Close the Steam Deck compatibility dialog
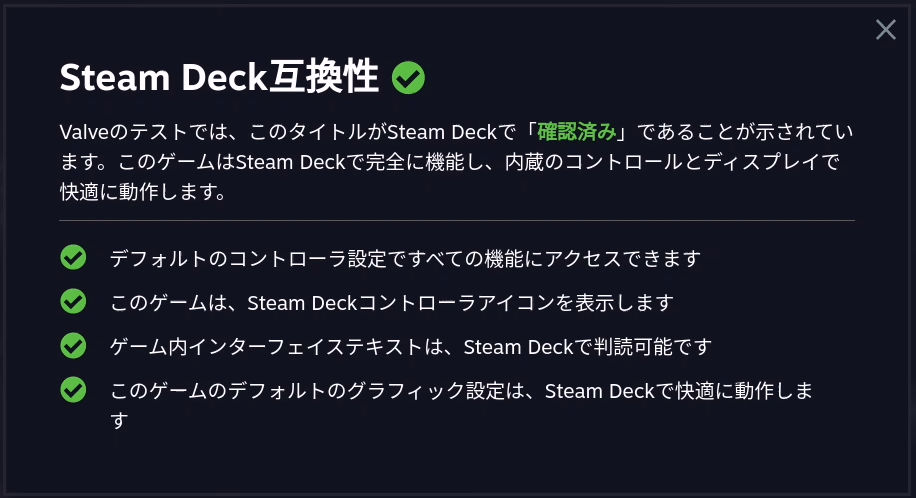The width and height of the screenshot is (916, 498). 886,29
